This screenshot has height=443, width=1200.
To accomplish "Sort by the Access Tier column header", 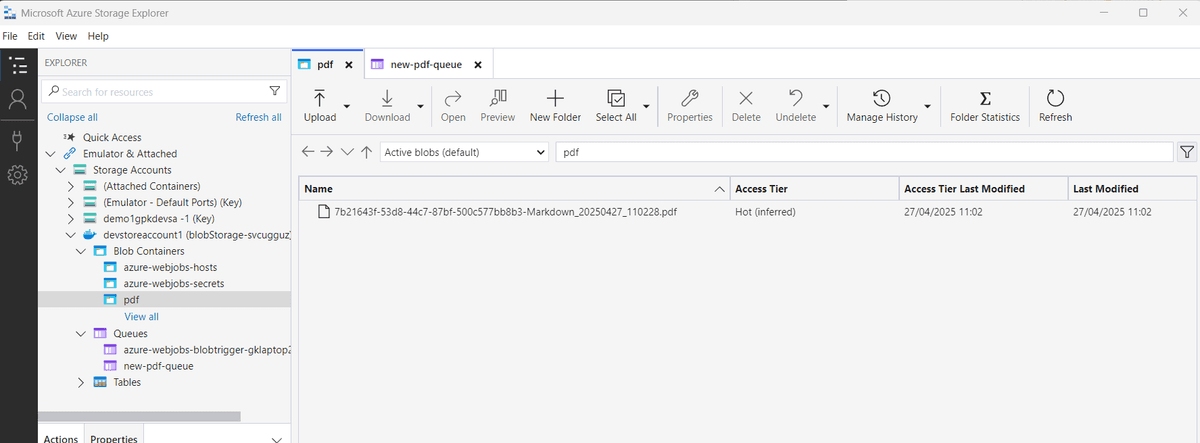I will [x=814, y=188].
